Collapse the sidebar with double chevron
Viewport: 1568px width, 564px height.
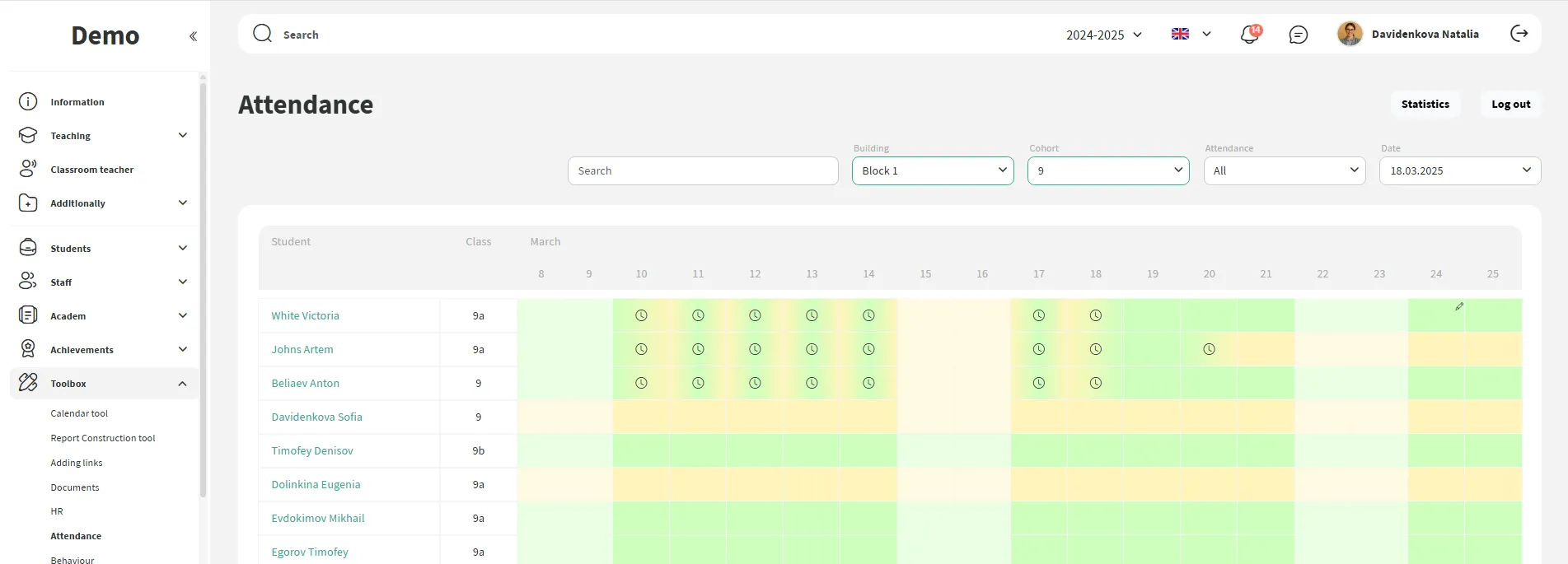tap(193, 36)
